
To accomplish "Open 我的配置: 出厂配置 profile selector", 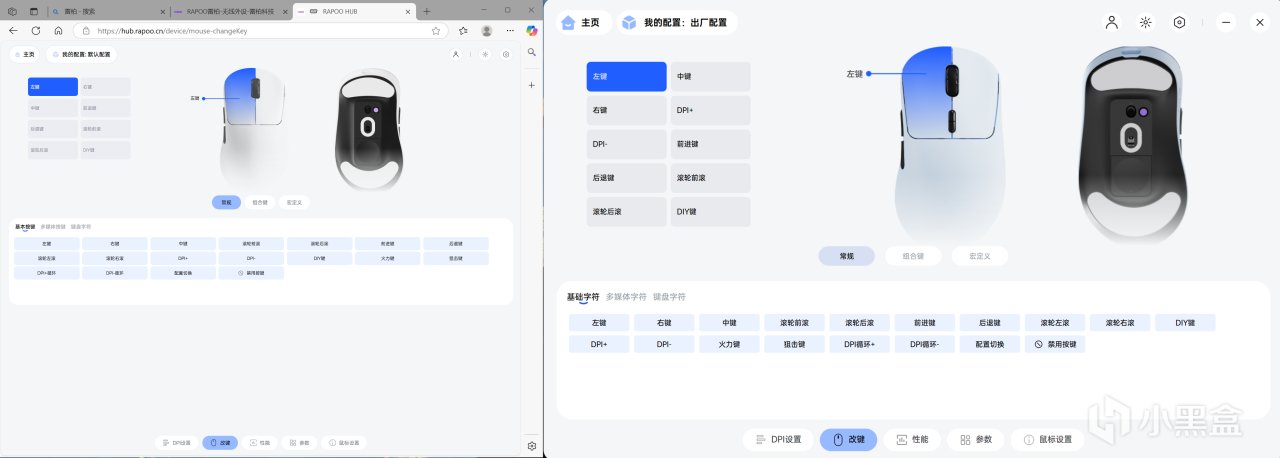I will pos(678,22).
